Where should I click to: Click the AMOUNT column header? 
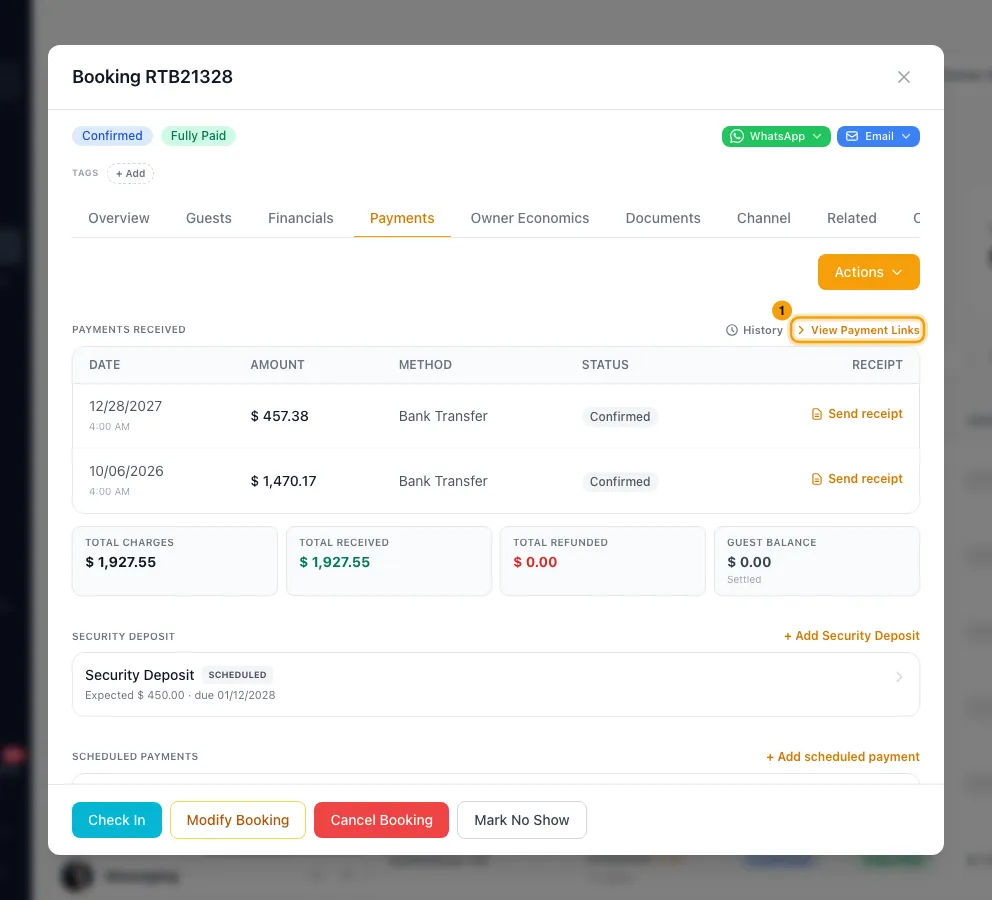[277, 365]
